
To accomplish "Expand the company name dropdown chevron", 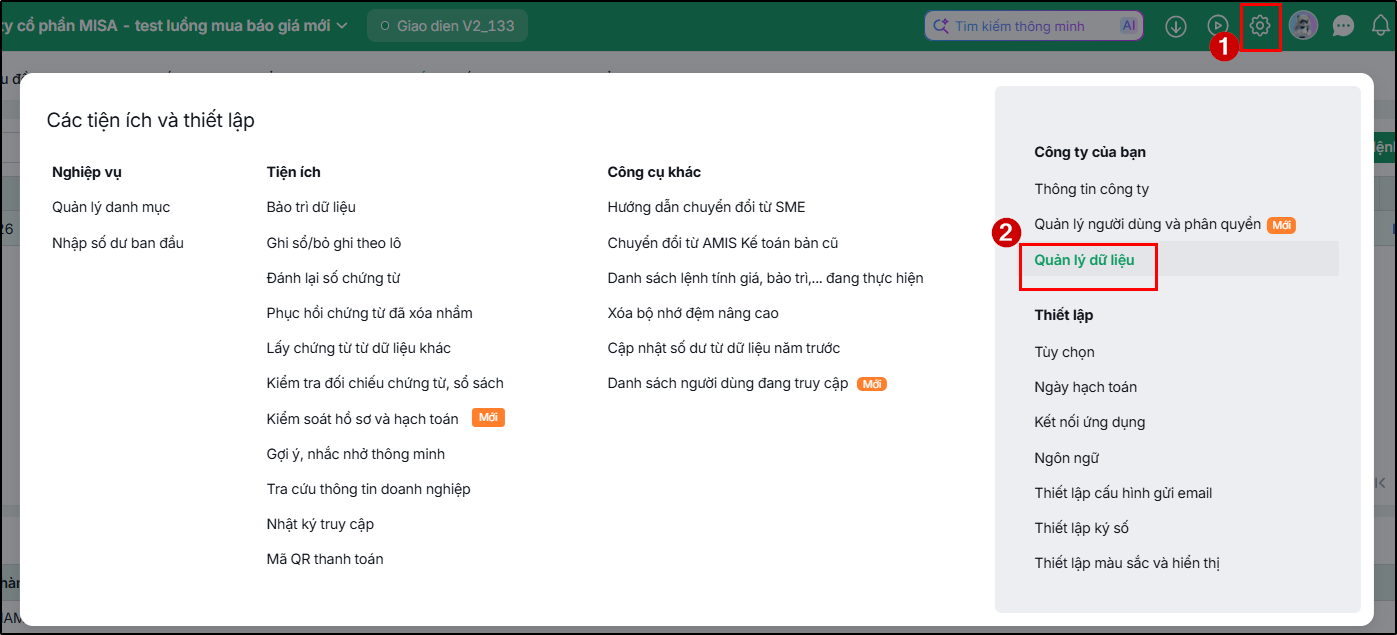I will pyautogui.click(x=342, y=26).
